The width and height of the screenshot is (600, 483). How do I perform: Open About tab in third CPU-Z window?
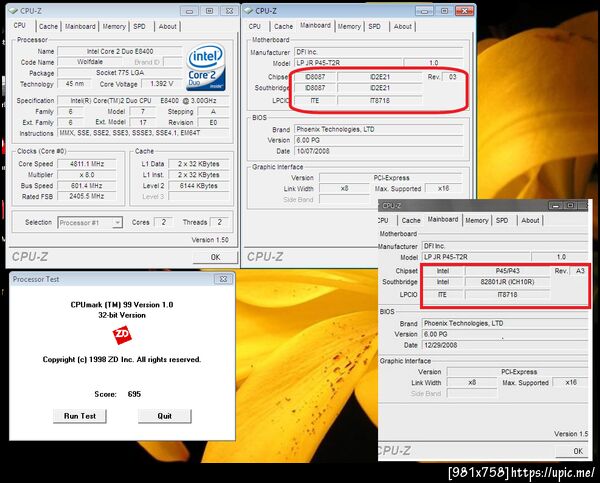pyautogui.click(x=530, y=220)
